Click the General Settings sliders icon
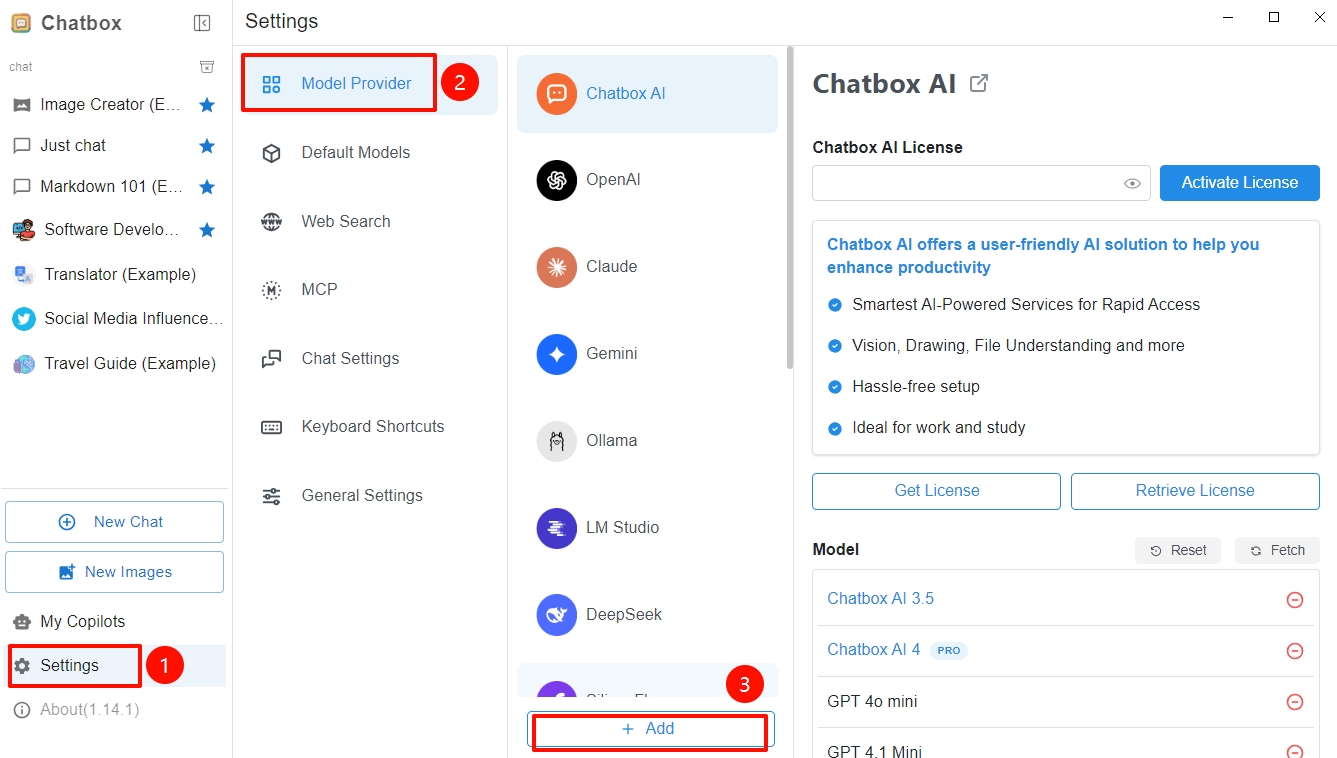This screenshot has height=758, width=1337. pyautogui.click(x=271, y=496)
